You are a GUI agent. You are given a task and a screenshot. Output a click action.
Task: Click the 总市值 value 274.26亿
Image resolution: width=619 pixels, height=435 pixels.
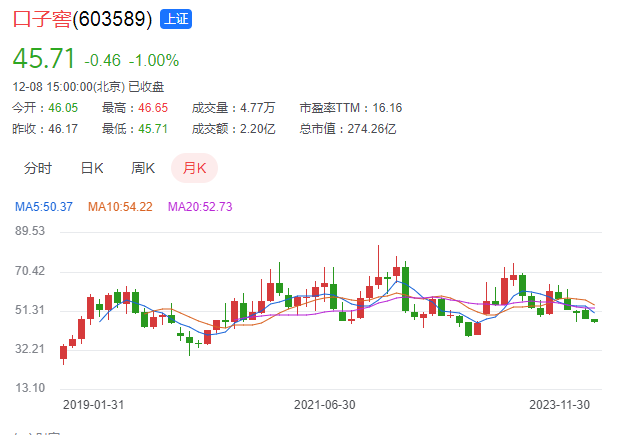point(371,129)
